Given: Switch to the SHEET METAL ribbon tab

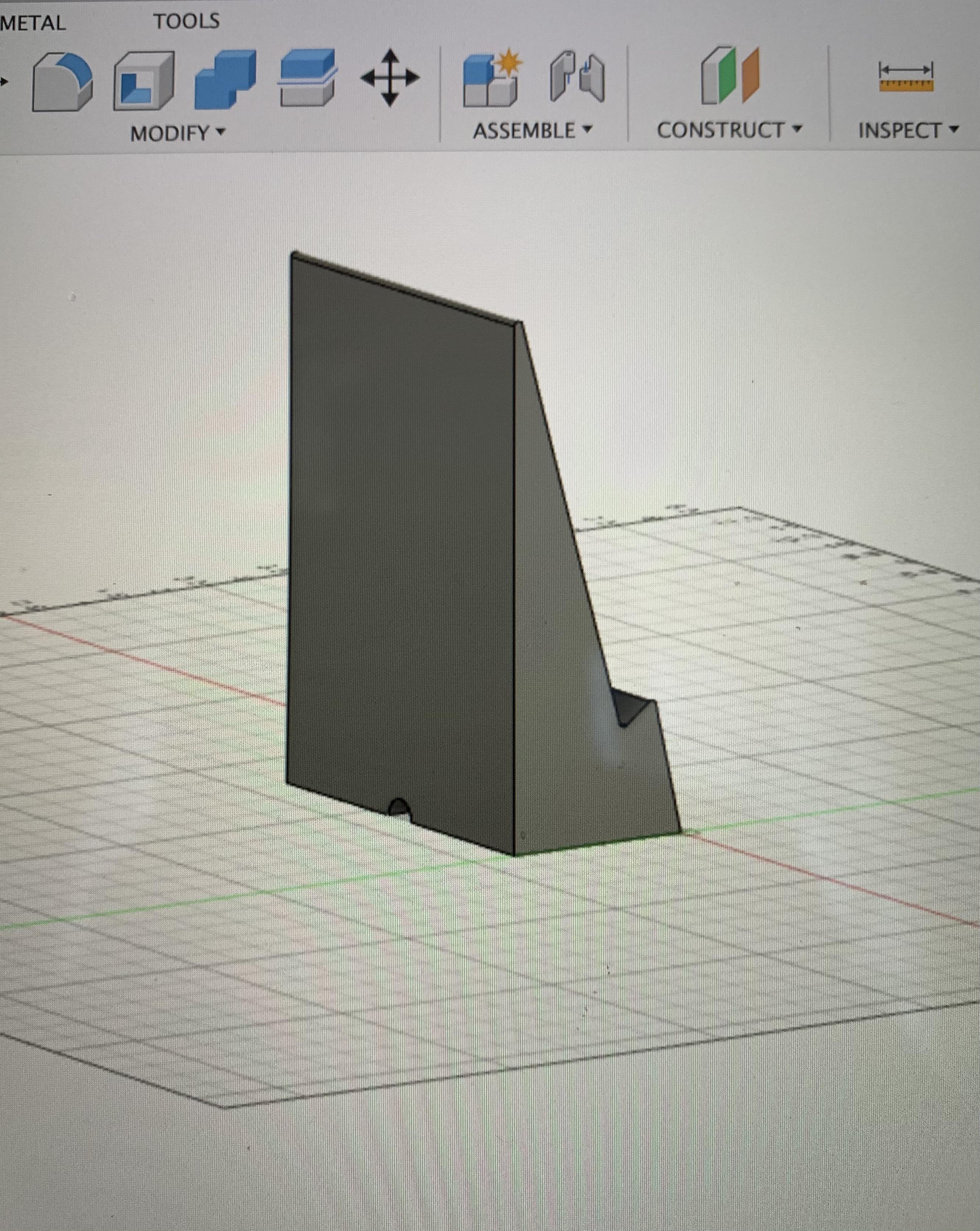Looking at the screenshot, I should 31,22.
